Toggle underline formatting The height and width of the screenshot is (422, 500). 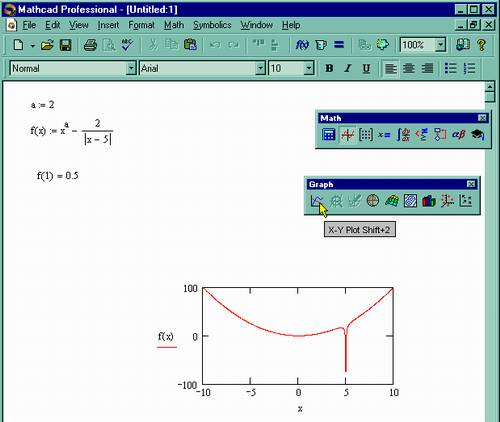(366, 68)
